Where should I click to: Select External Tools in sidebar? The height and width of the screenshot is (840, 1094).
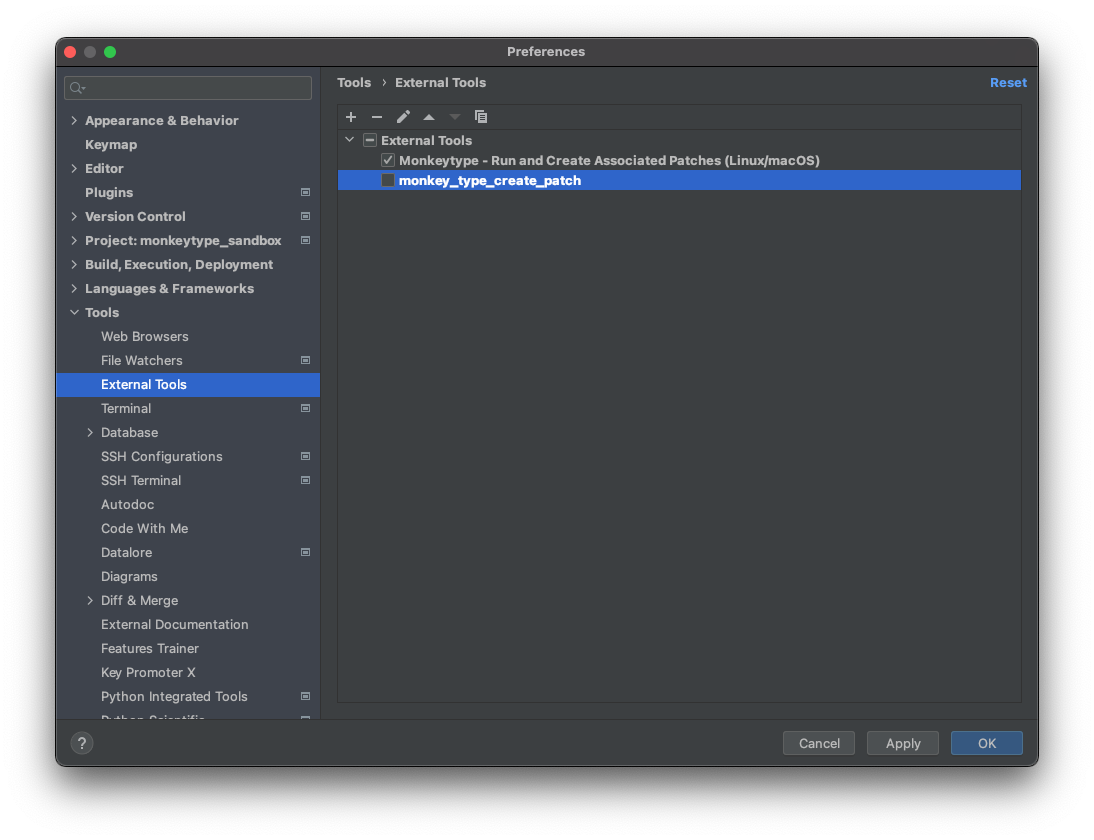click(188, 384)
